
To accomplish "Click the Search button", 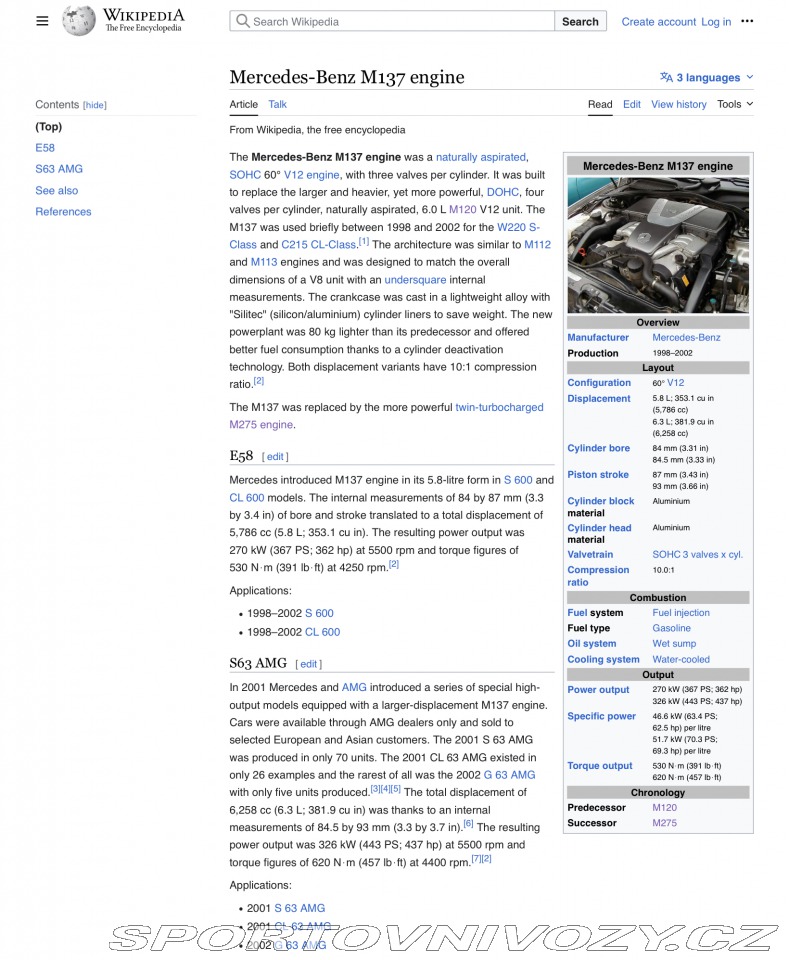I will (x=580, y=21).
